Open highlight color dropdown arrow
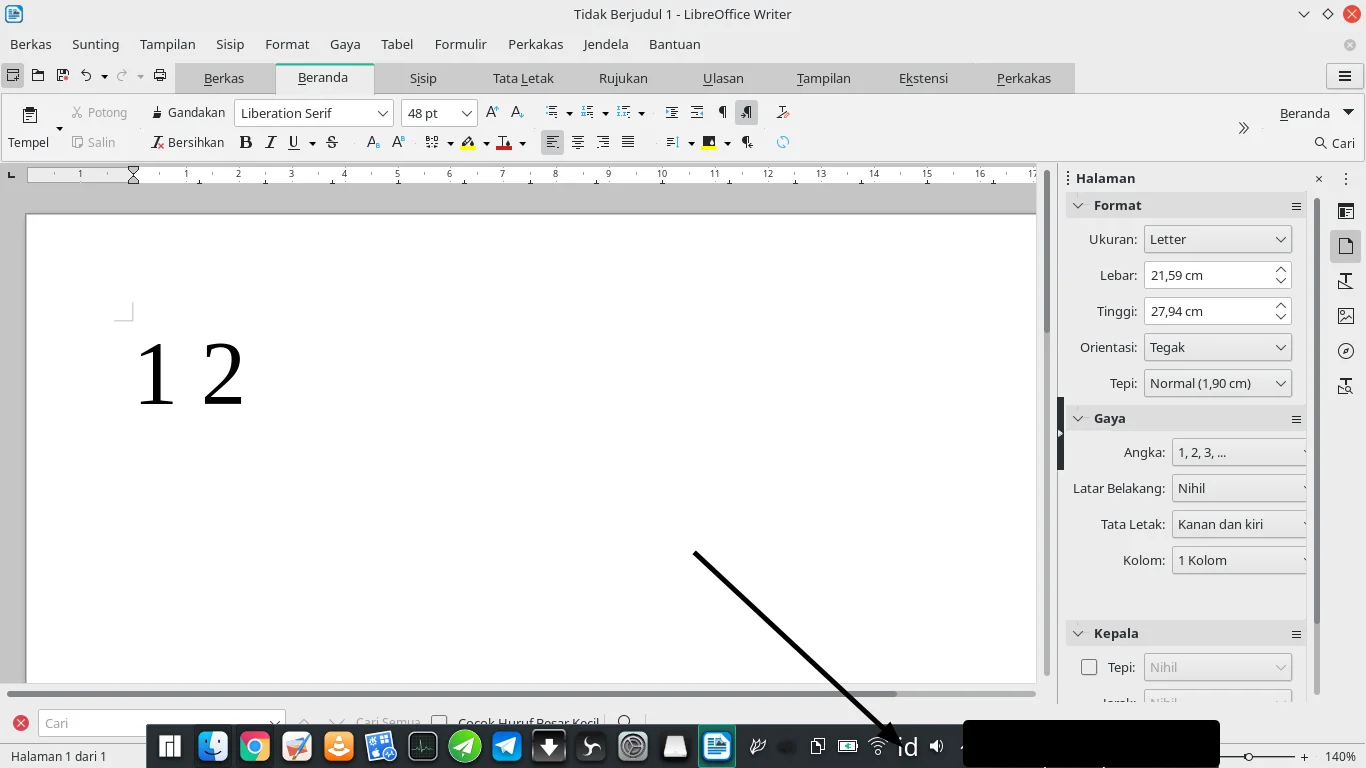 pos(486,143)
